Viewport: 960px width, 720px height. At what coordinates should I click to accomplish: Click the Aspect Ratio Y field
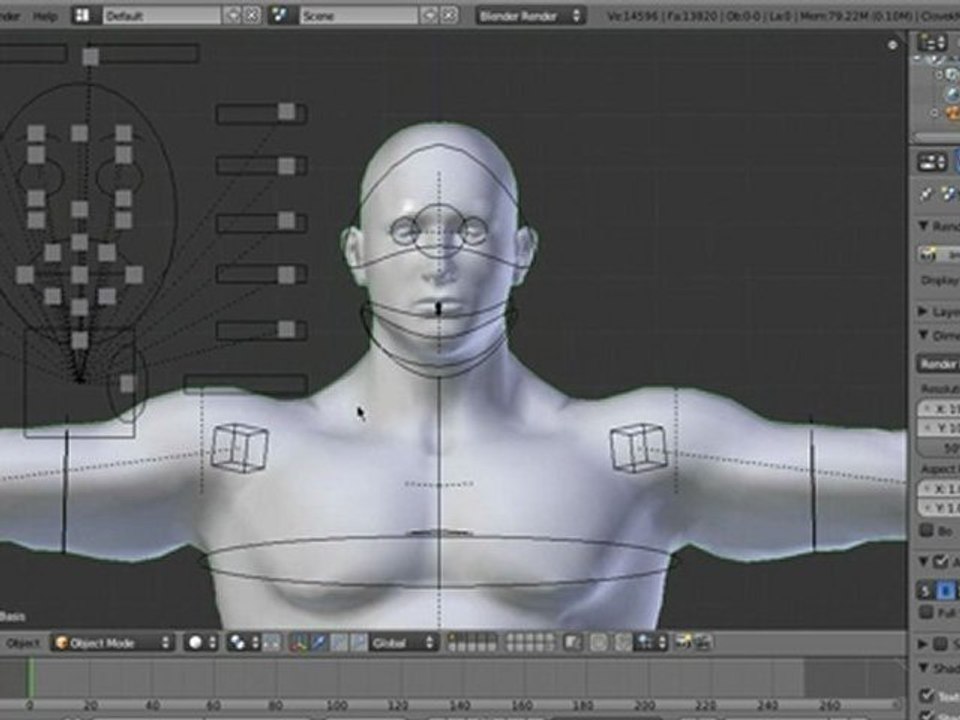pyautogui.click(x=939, y=508)
